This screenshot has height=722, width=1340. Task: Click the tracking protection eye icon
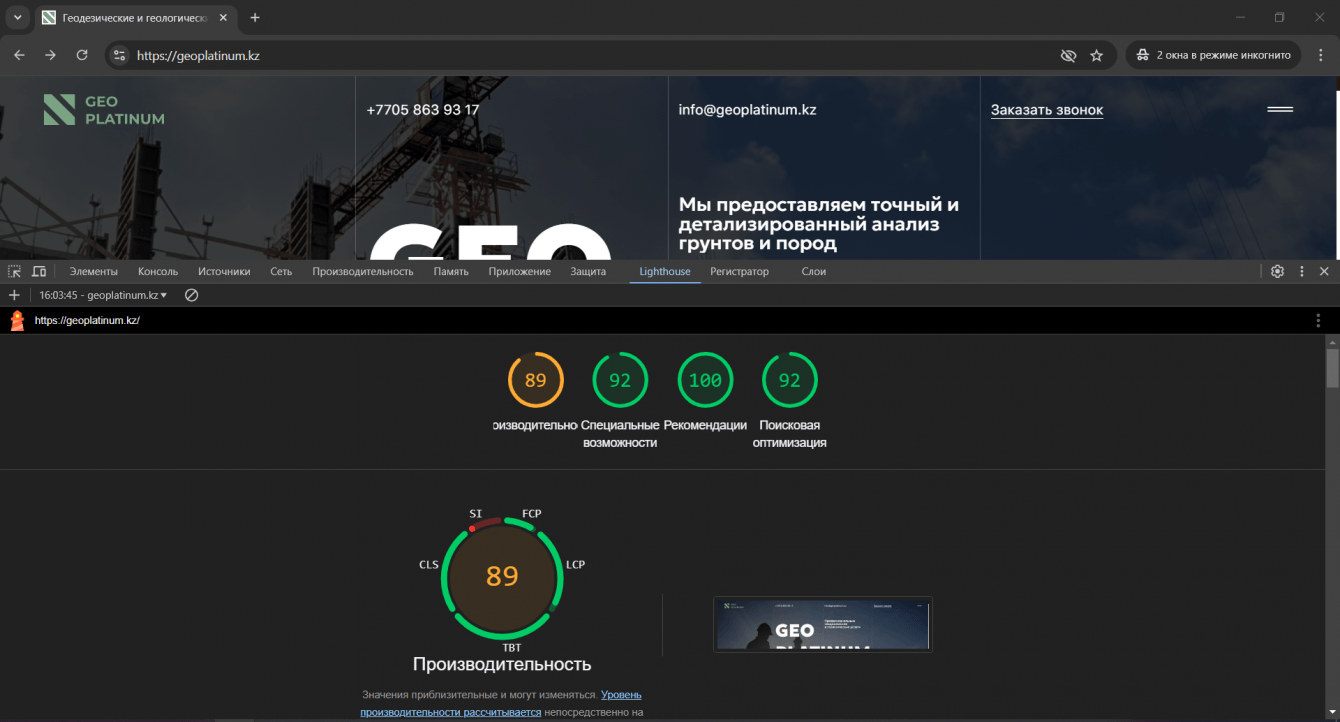1068,56
